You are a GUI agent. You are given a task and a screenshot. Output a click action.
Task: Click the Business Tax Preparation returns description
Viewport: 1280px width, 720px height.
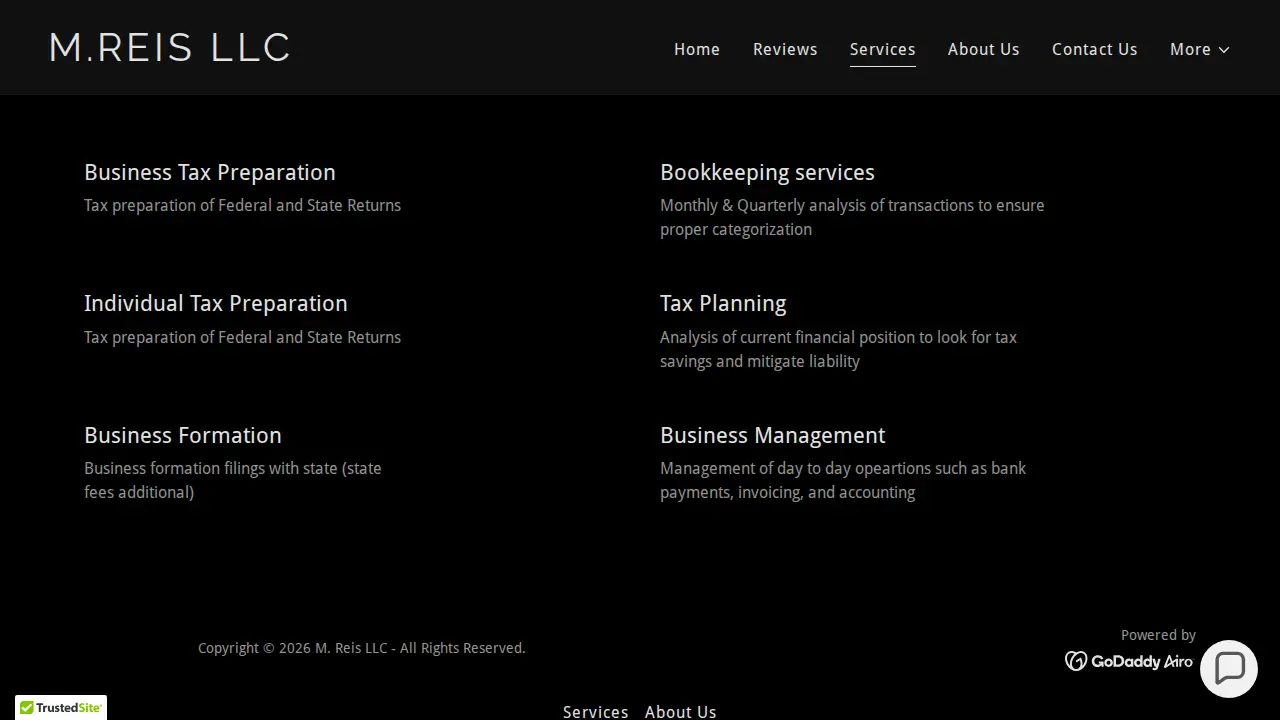242,205
